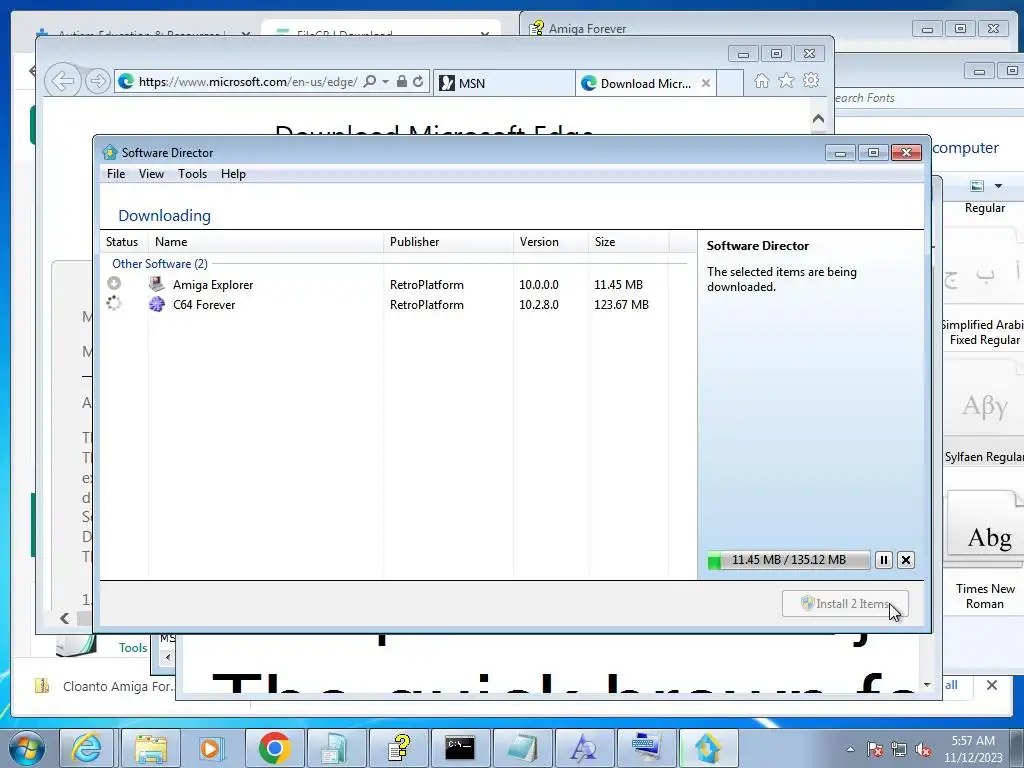Open On-Screen Keyboard from the taskbar

click(x=646, y=748)
